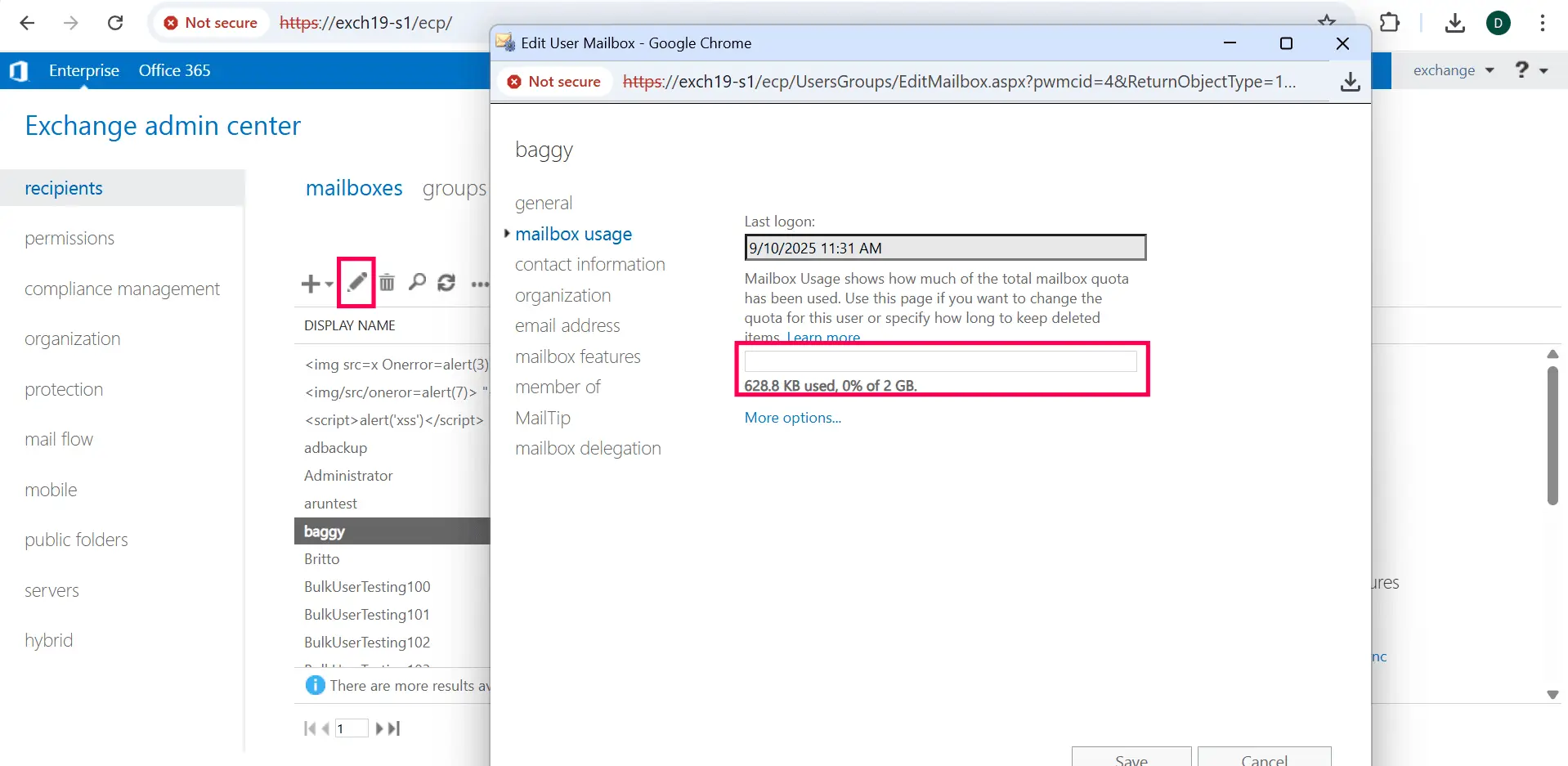Screen dimensions: 1568x766
Task: Expand the dropdown arrow beside the plus
Action: [329, 284]
